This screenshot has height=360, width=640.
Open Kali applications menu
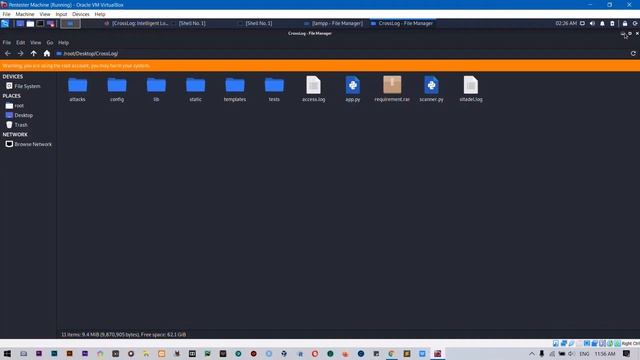(x=5, y=24)
